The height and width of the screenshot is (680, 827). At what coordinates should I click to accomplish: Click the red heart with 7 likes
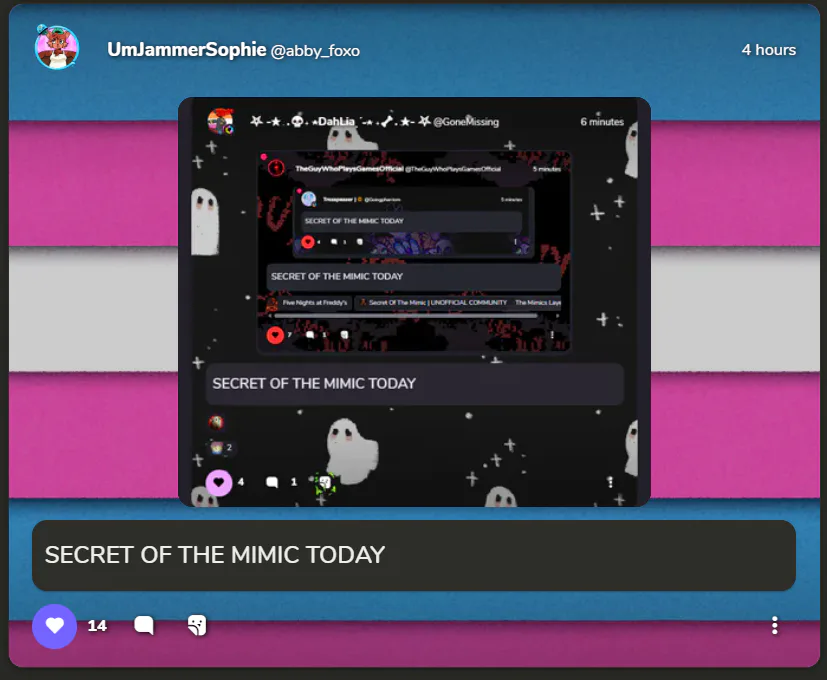(275, 335)
